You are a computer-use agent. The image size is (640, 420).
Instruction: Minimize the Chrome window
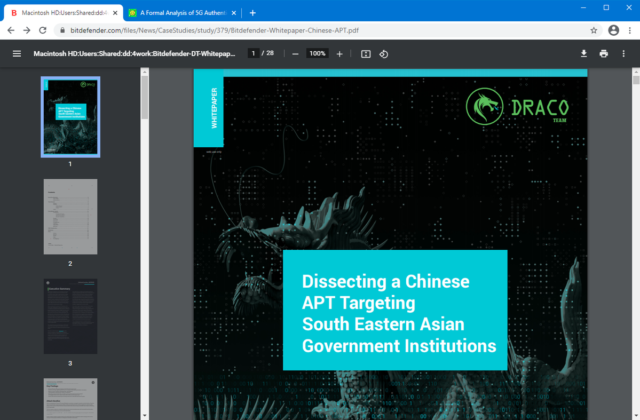click(583, 8)
